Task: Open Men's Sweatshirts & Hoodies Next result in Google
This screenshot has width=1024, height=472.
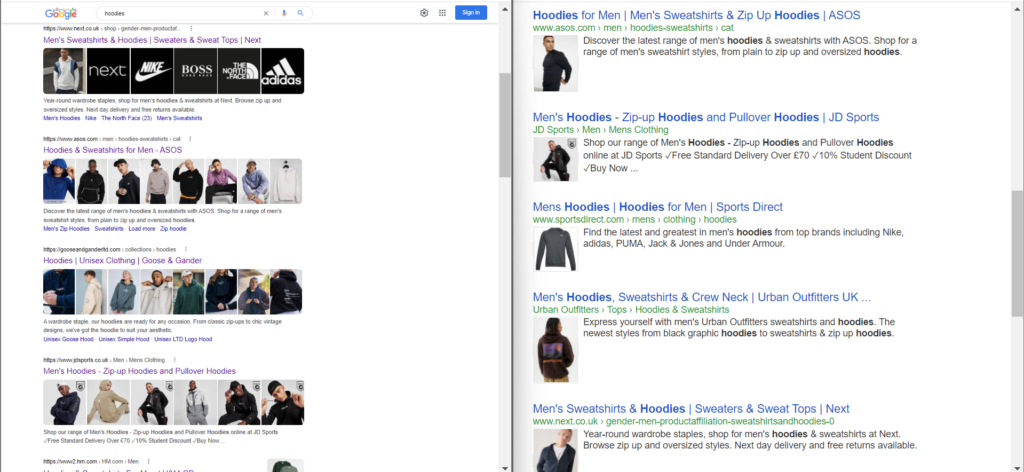Action: pos(152,40)
